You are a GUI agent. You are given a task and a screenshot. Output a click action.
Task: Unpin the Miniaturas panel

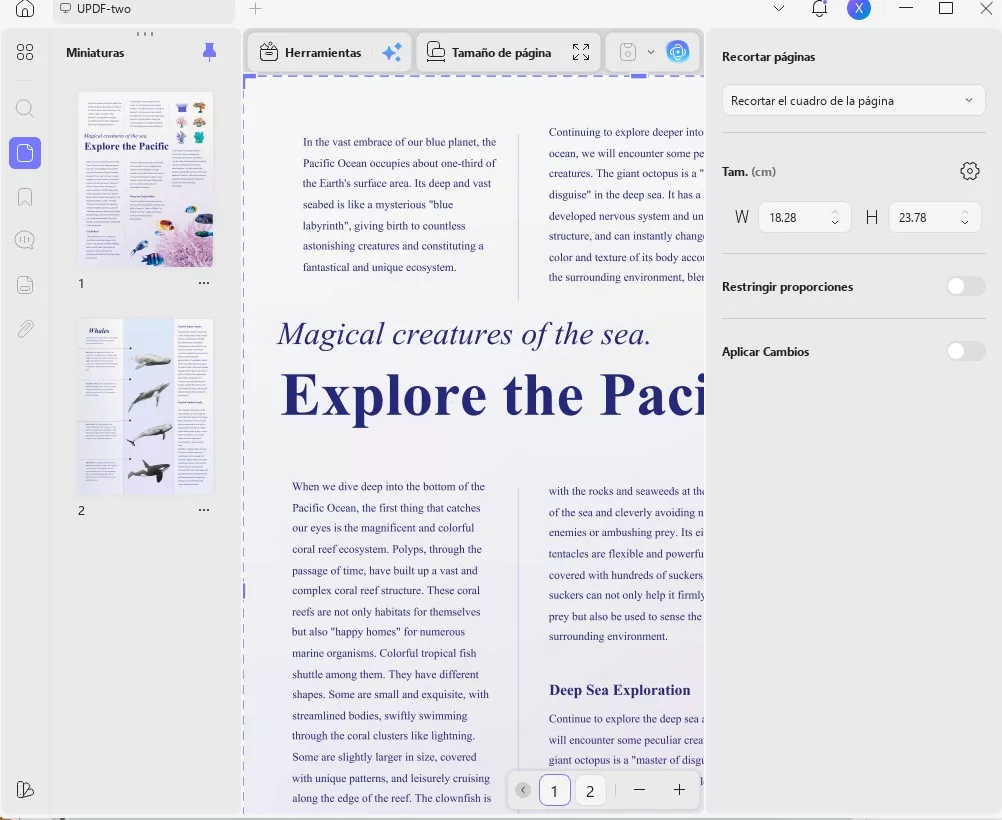(x=209, y=52)
